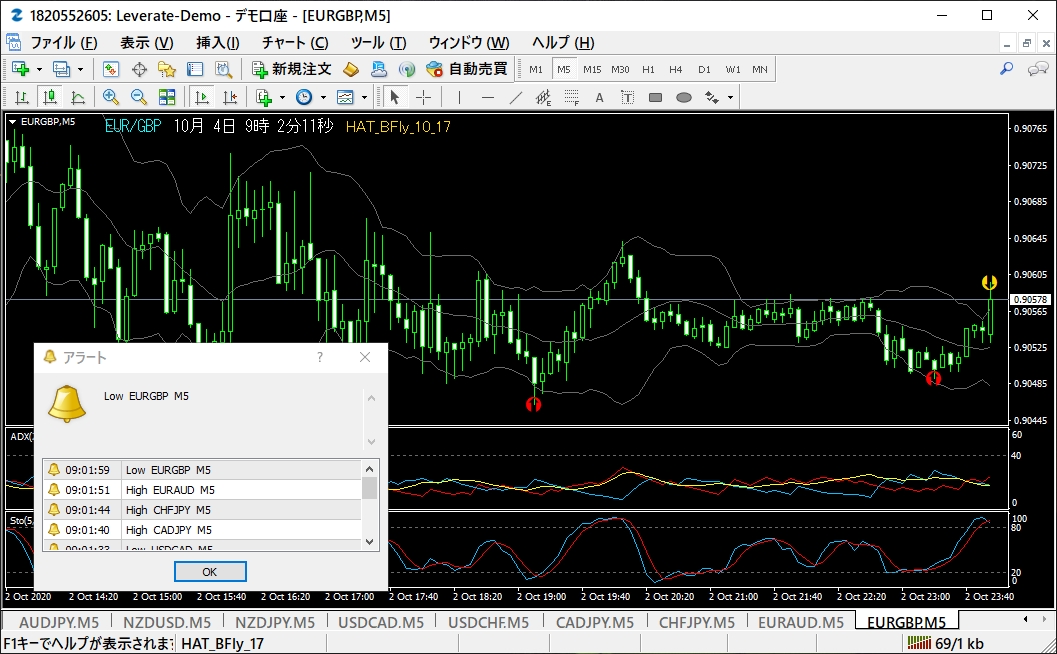The height and width of the screenshot is (654, 1057).
Task: Select the text label tool
Action: tap(599, 98)
